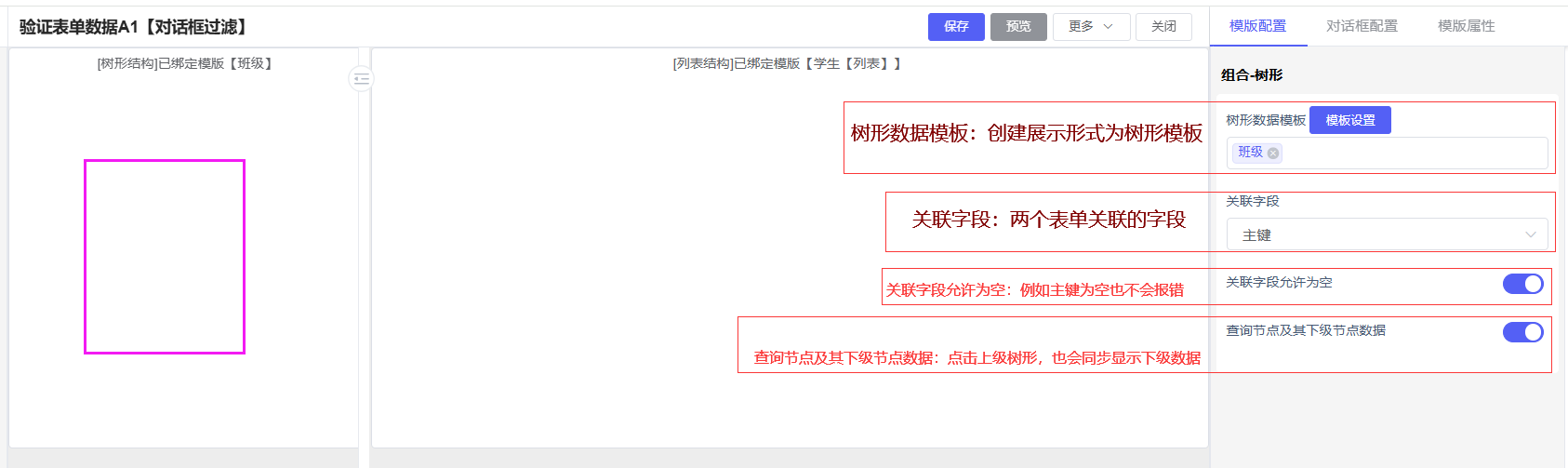Click the chevron arrow in the 主键 field
This screenshot has width=1568, height=468.
pyautogui.click(x=1530, y=235)
